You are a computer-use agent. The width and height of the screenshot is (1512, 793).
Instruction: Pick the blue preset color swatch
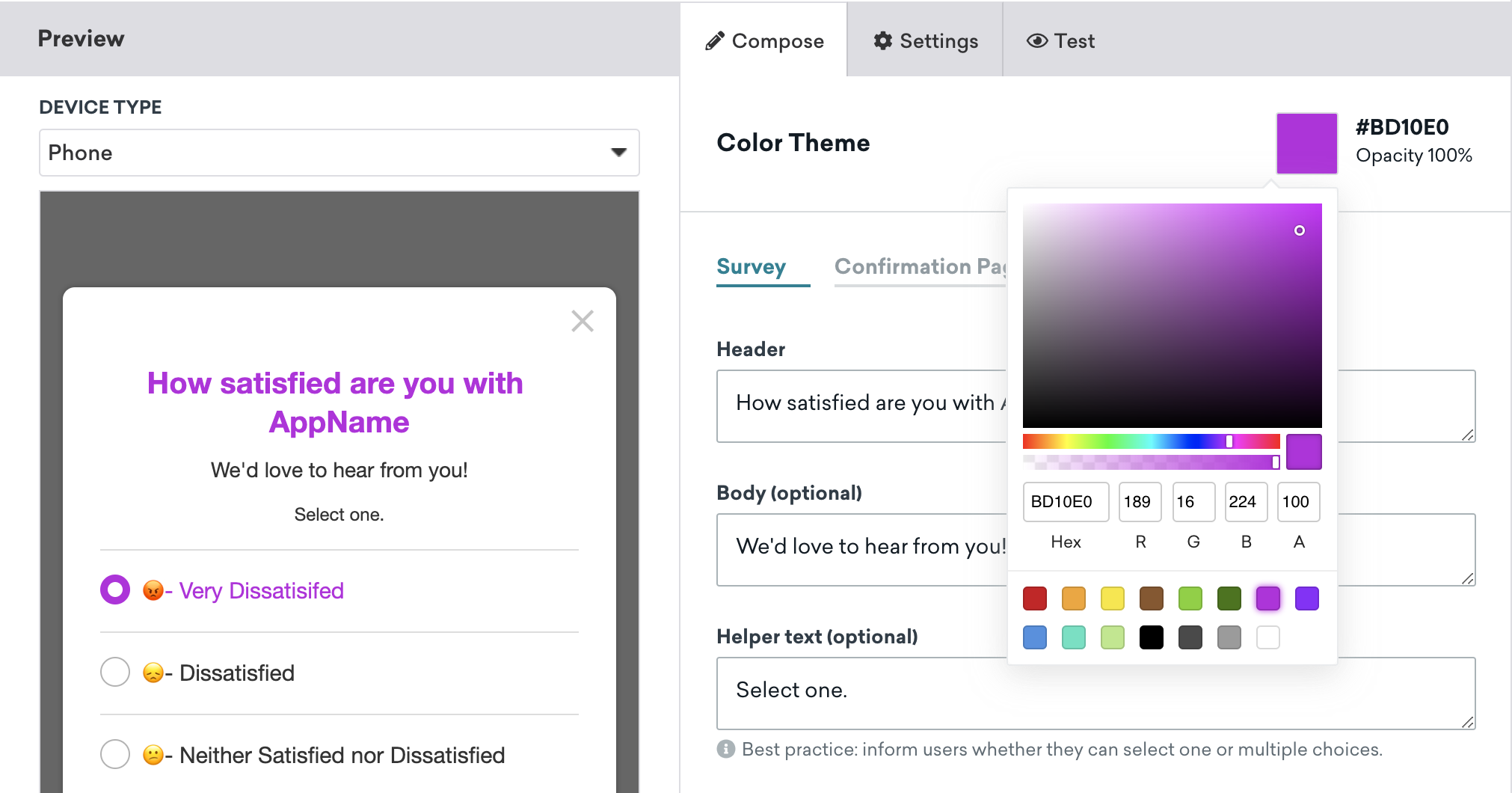tap(1035, 637)
